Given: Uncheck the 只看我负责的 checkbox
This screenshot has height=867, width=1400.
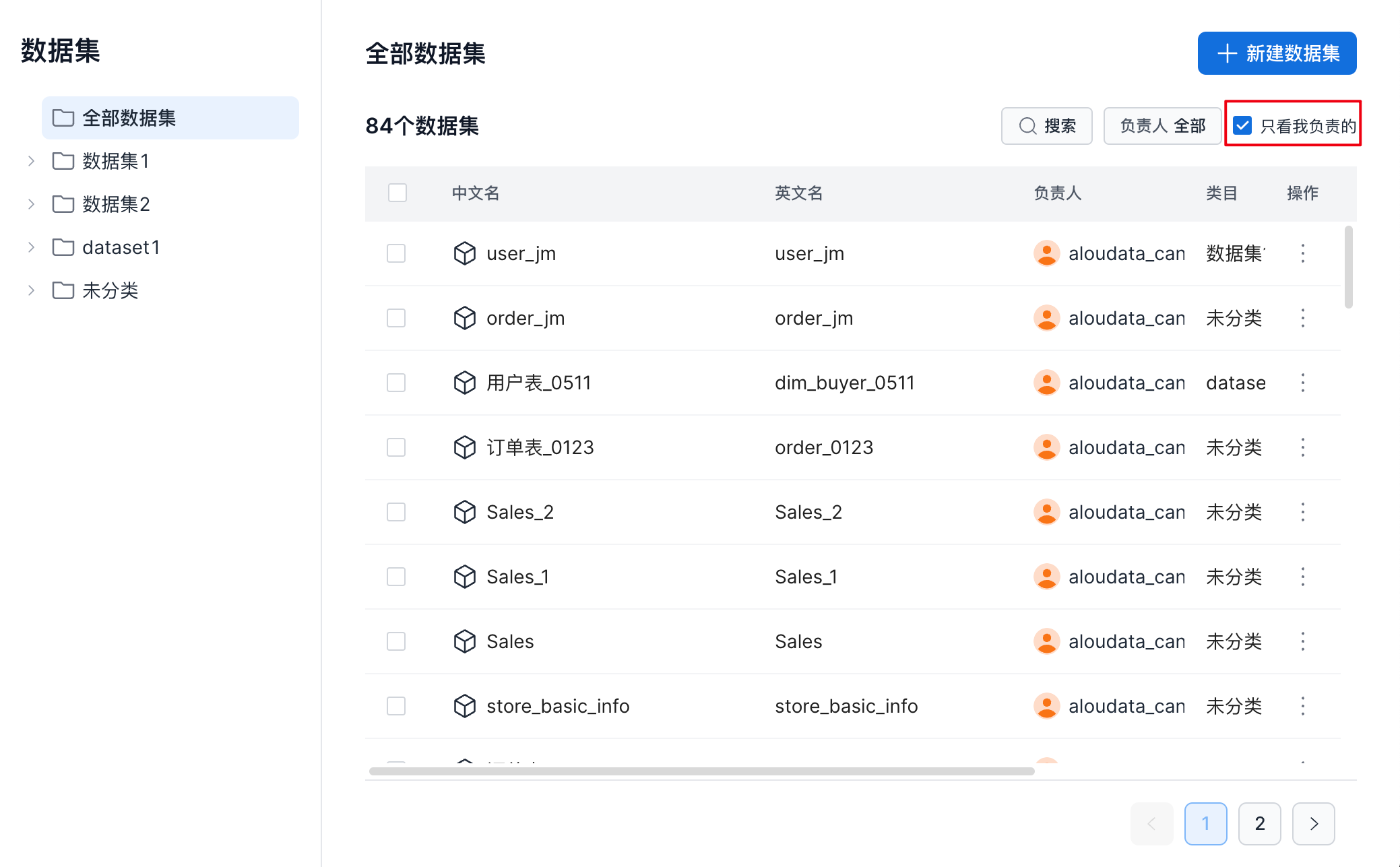Looking at the screenshot, I should [x=1242, y=125].
